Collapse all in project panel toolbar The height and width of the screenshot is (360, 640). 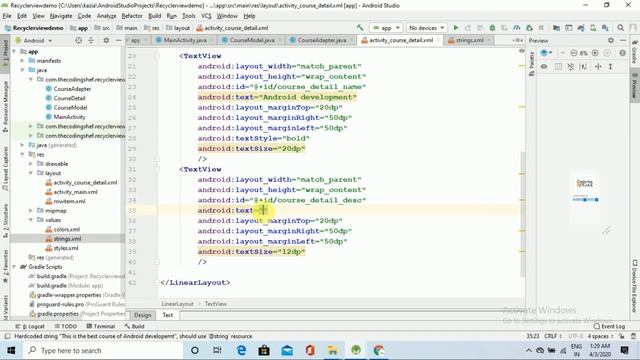click(x=91, y=40)
